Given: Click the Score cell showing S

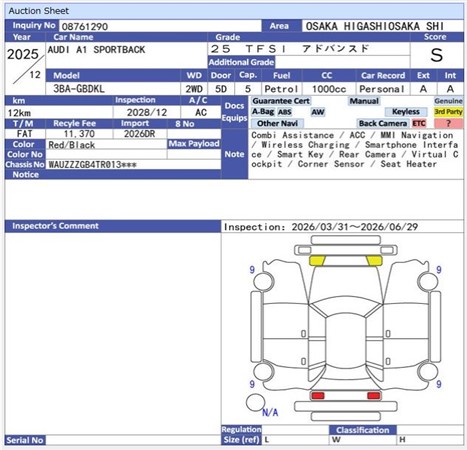Looking at the screenshot, I should click(437, 55).
